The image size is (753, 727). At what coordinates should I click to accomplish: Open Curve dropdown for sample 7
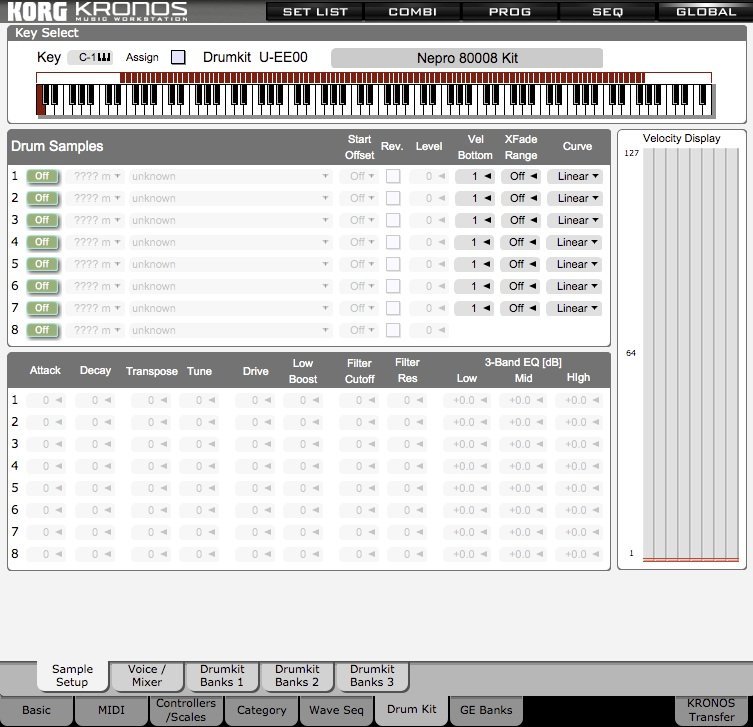574,308
